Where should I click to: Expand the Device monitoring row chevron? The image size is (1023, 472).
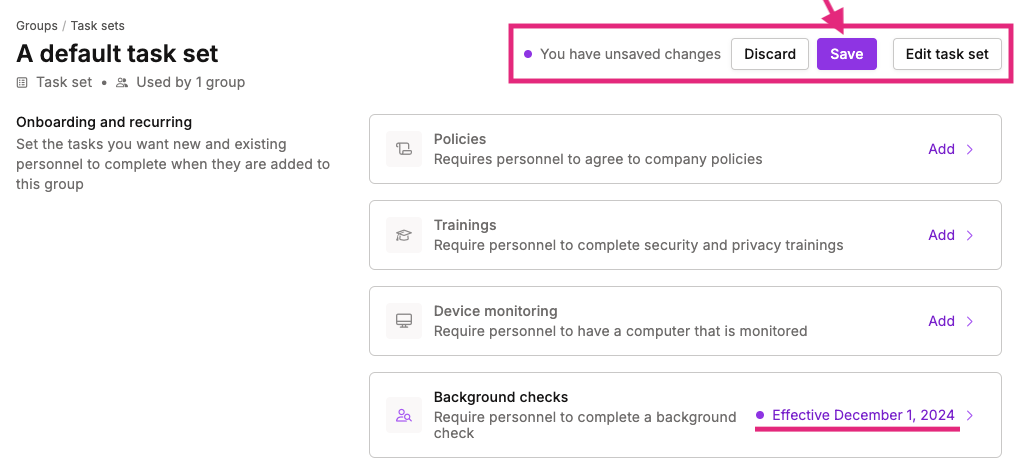[x=970, y=321]
